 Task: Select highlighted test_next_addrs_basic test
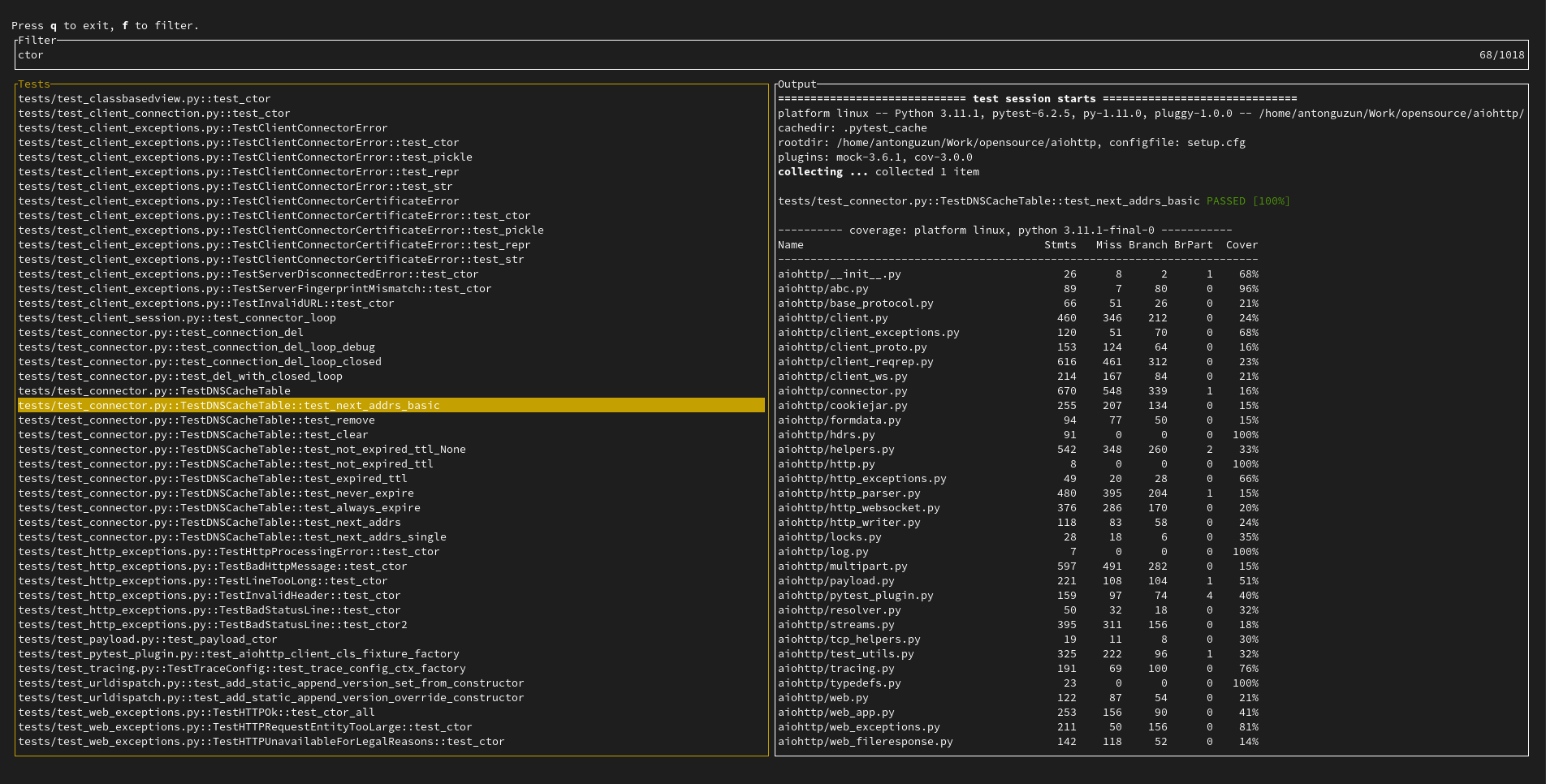pyautogui.click(x=391, y=406)
